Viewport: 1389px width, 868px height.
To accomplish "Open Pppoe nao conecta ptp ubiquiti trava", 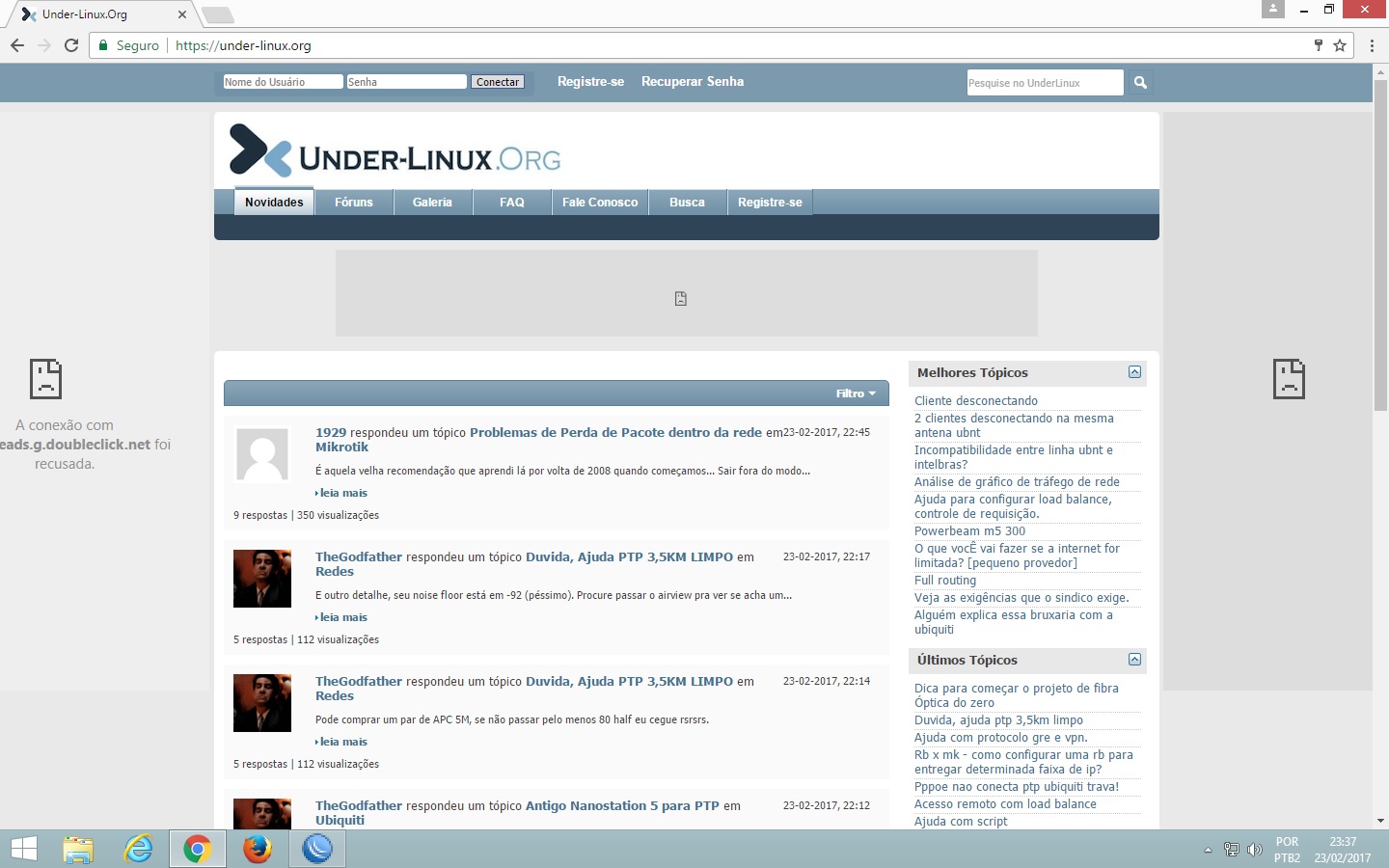I will 1017,786.
